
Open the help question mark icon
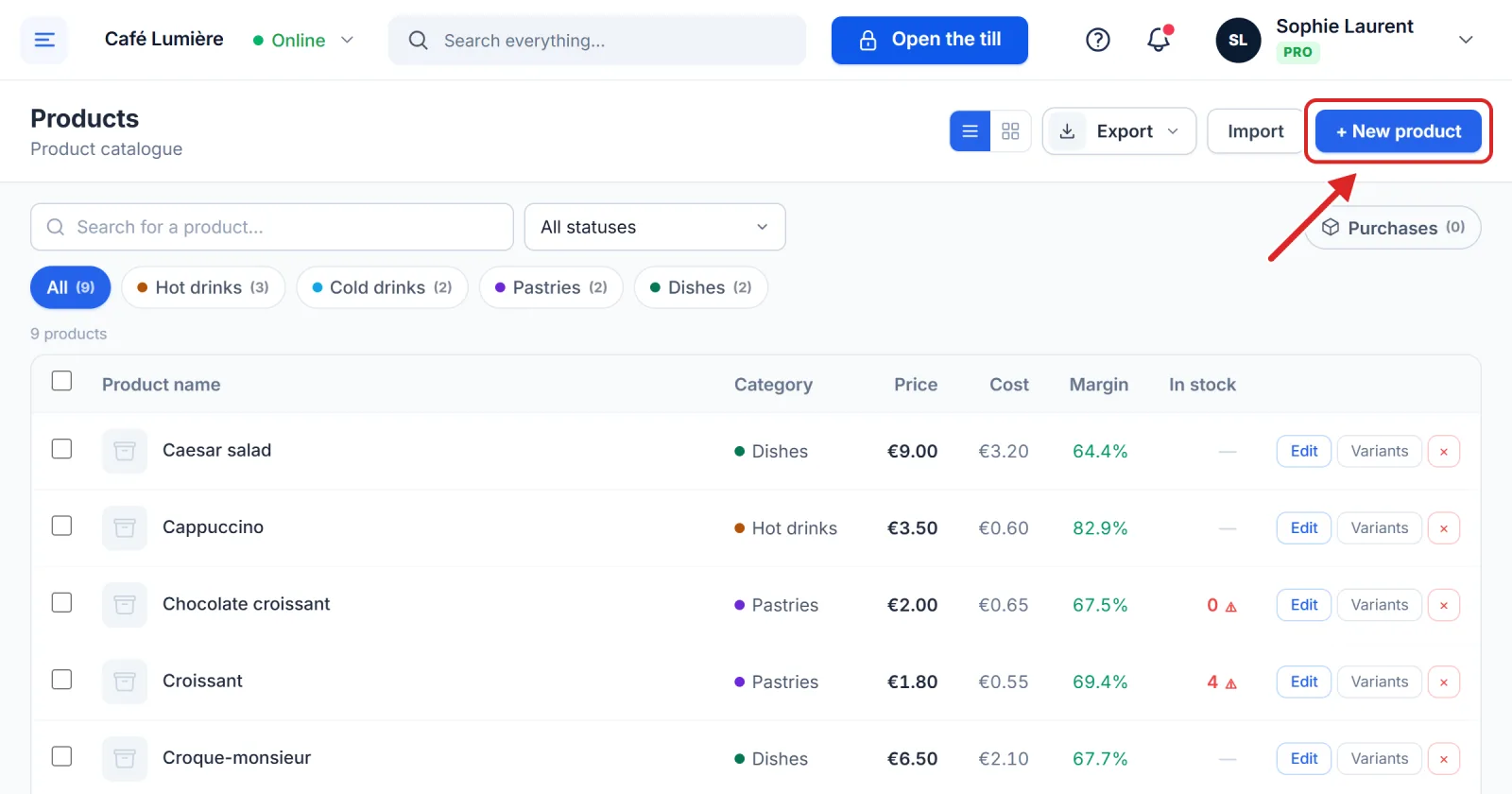pyautogui.click(x=1097, y=40)
